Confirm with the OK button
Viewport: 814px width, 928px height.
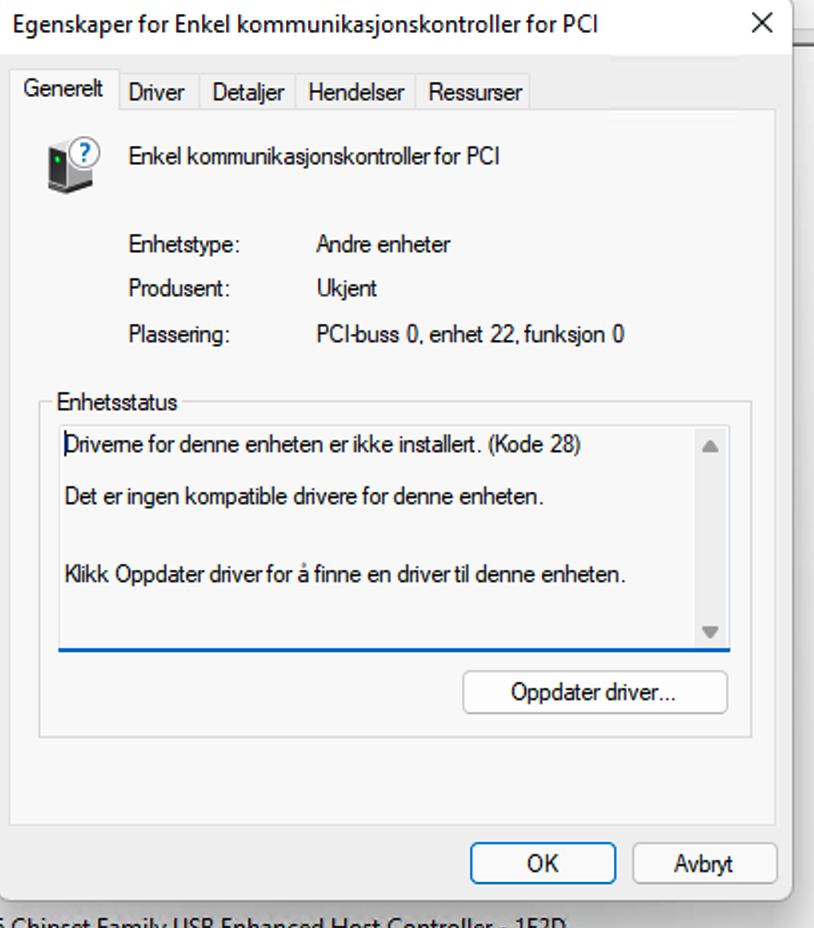[x=543, y=863]
